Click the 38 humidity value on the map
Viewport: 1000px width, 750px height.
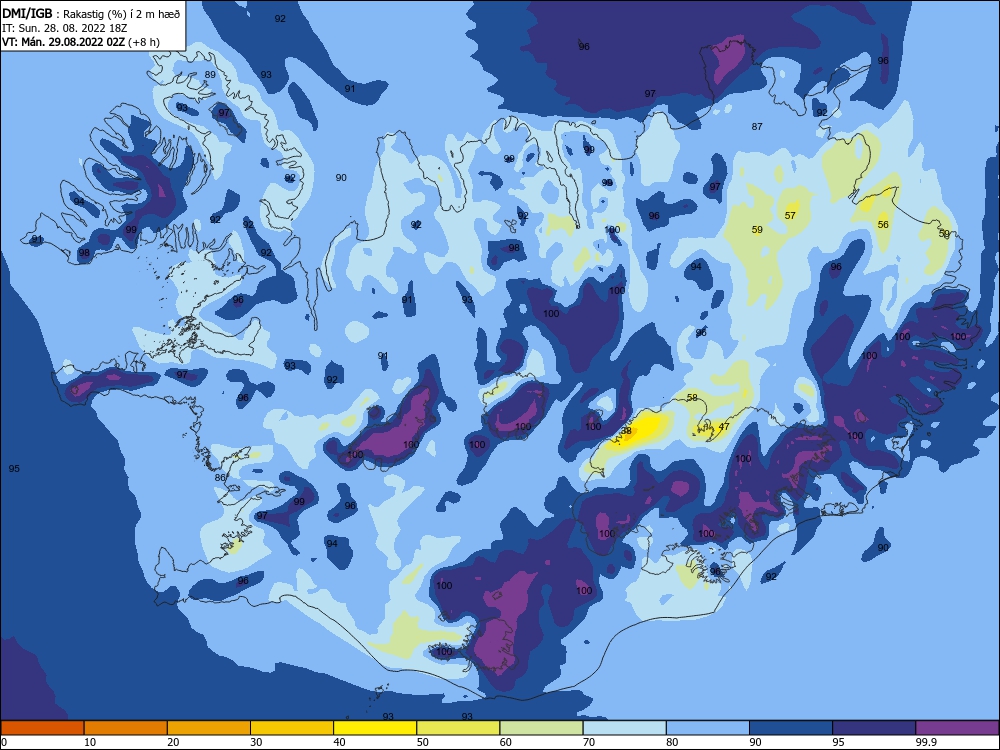(626, 431)
